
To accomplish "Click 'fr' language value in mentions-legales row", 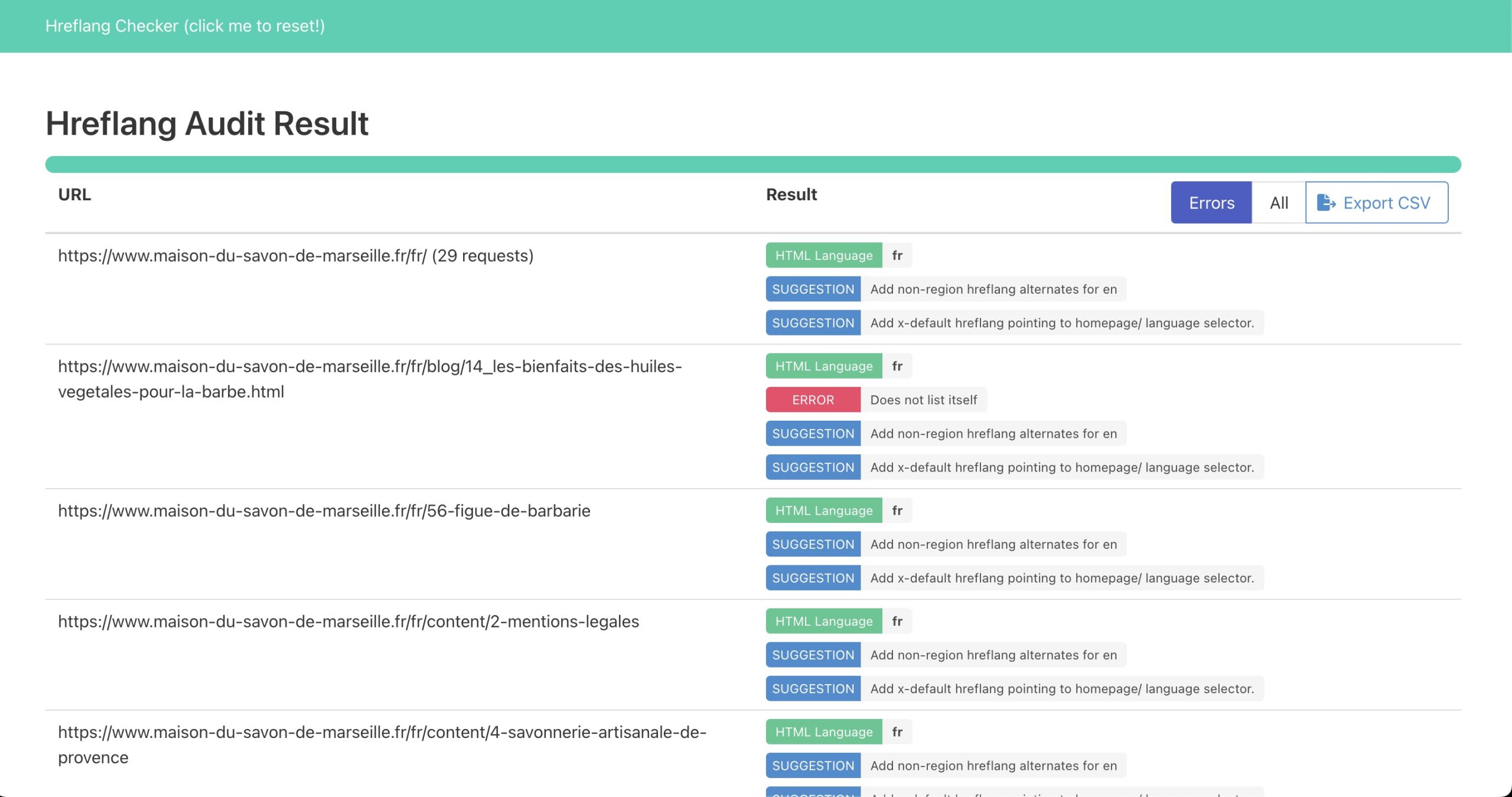I will point(897,621).
